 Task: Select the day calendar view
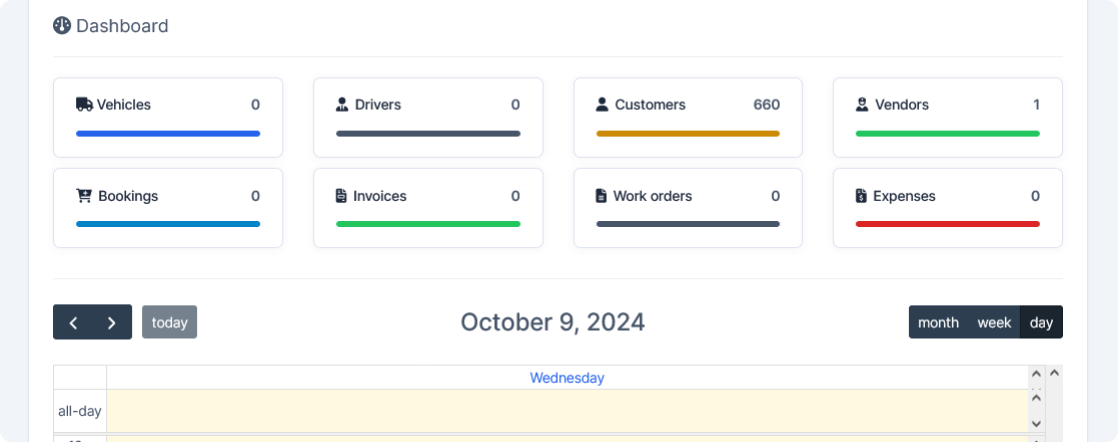[1041, 322]
